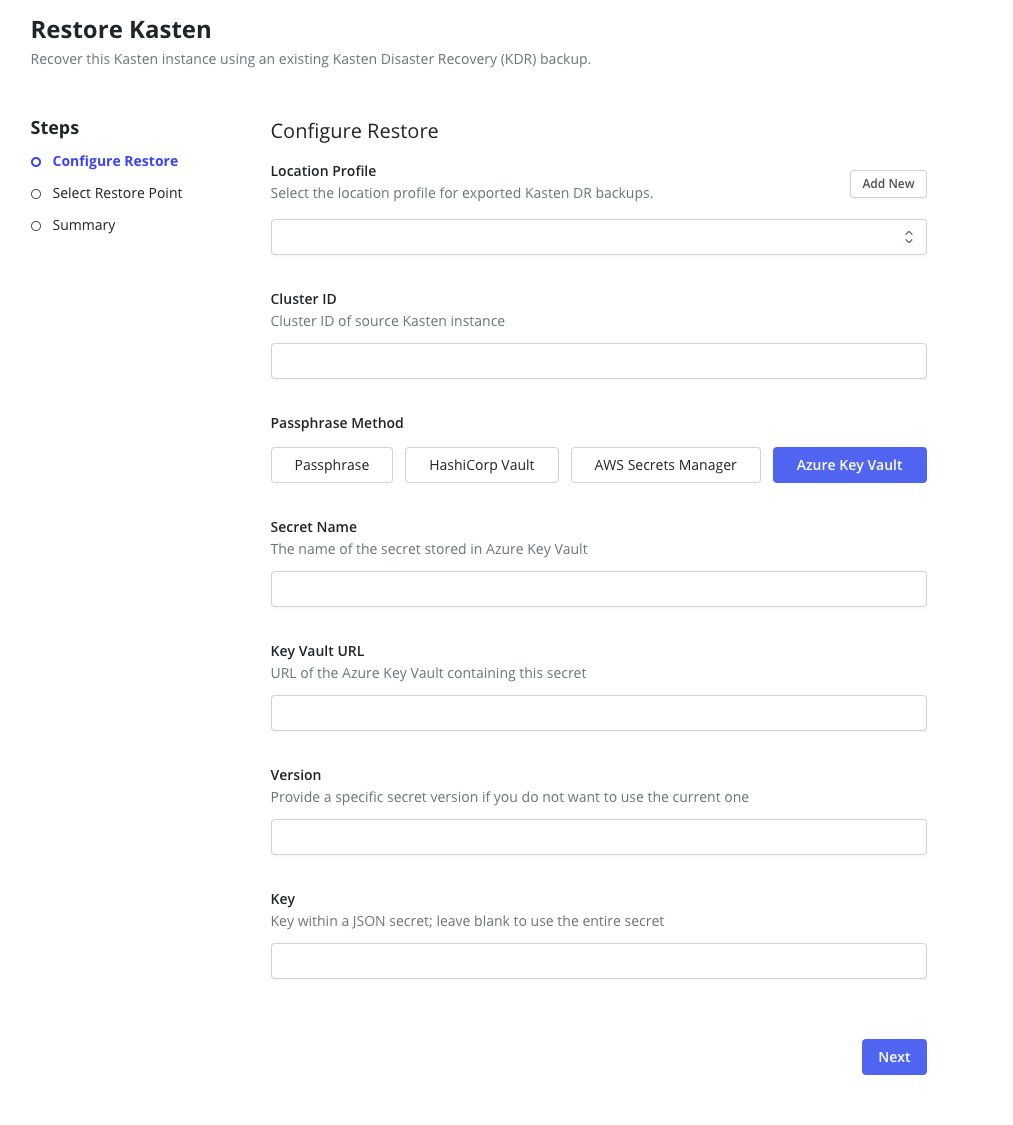This screenshot has height=1125, width=1013.
Task: Click the Select Restore Point step circle
Action: tap(36, 194)
